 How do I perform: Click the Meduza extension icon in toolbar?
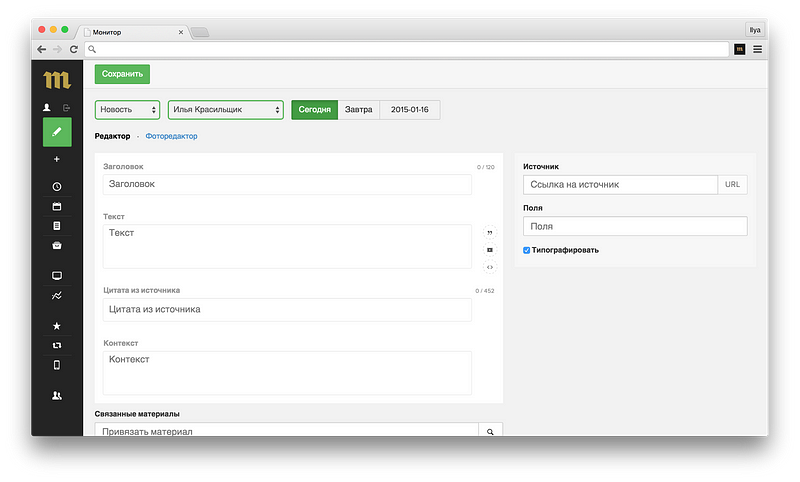[739, 49]
